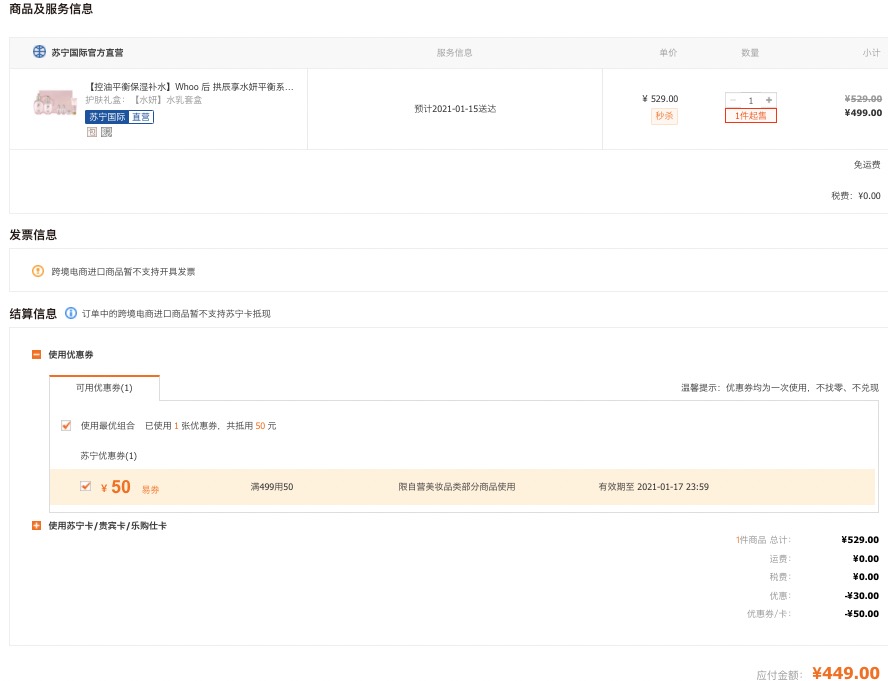Click the 限自营美妆品类部分商品使用 restriction text
This screenshot has height=681, width=888.
456,487
